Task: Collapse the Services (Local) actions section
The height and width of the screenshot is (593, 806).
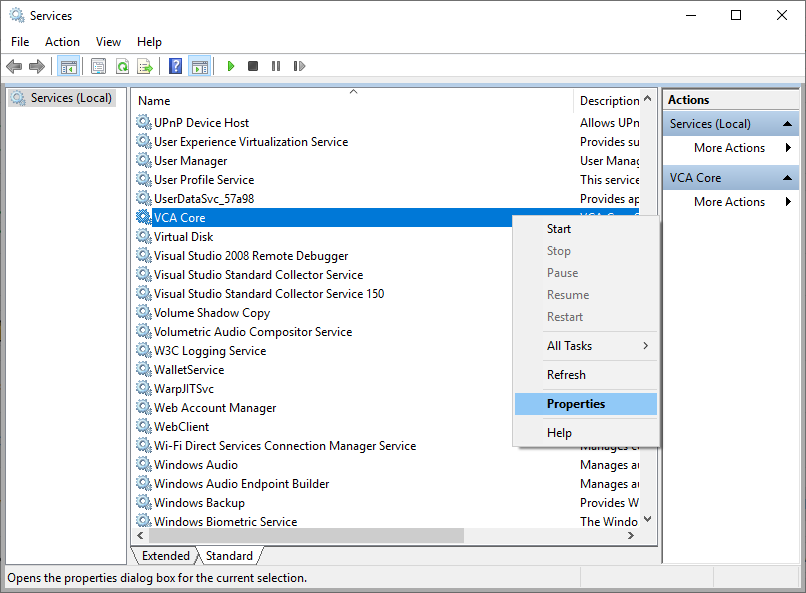Action: (x=789, y=124)
